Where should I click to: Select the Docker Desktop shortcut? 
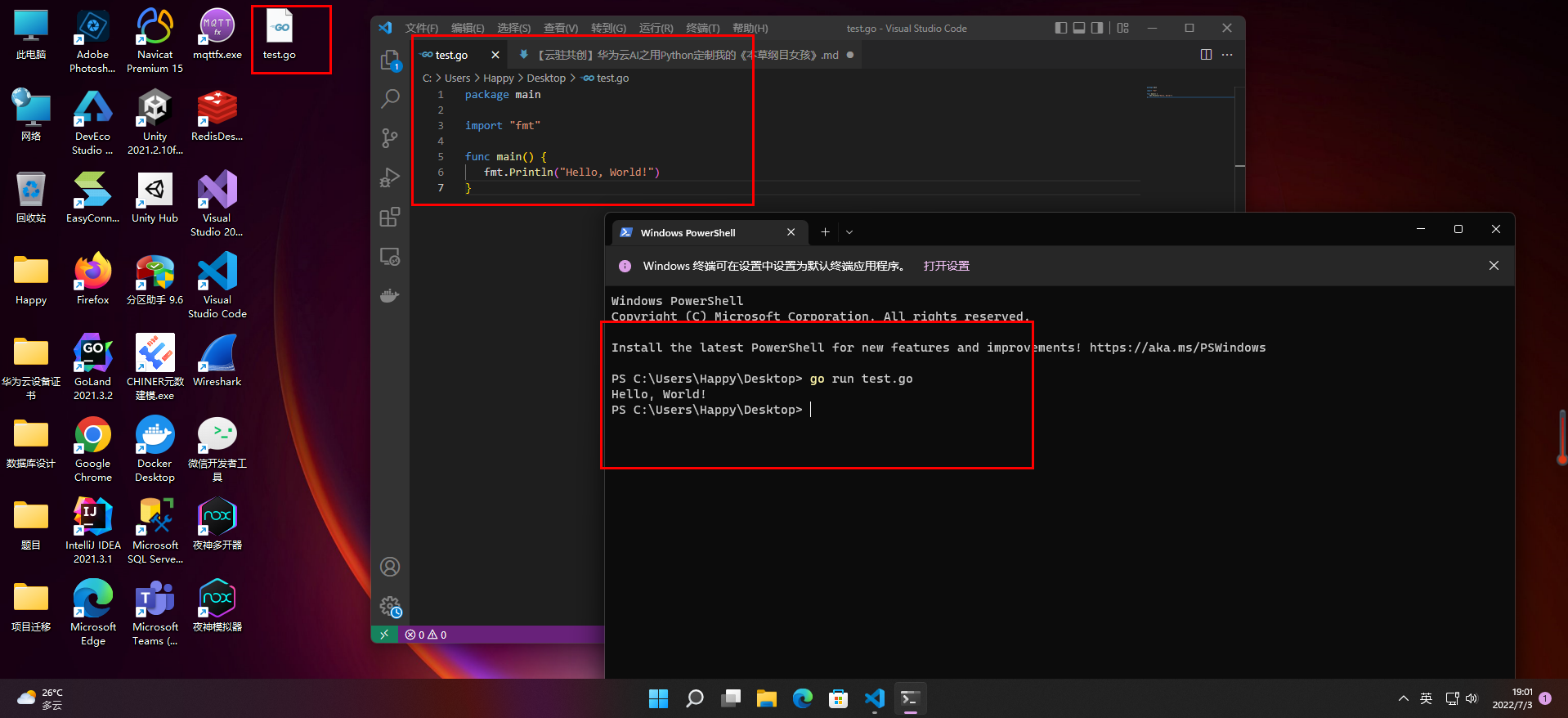[155, 448]
